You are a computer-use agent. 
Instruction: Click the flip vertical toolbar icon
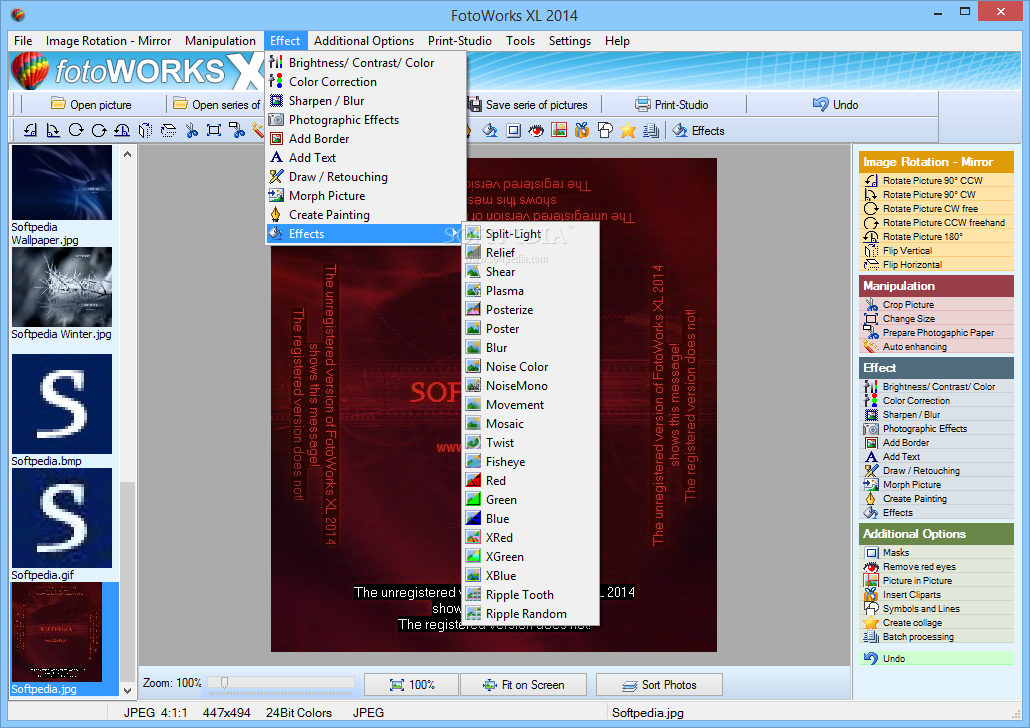pyautogui.click(x=145, y=130)
